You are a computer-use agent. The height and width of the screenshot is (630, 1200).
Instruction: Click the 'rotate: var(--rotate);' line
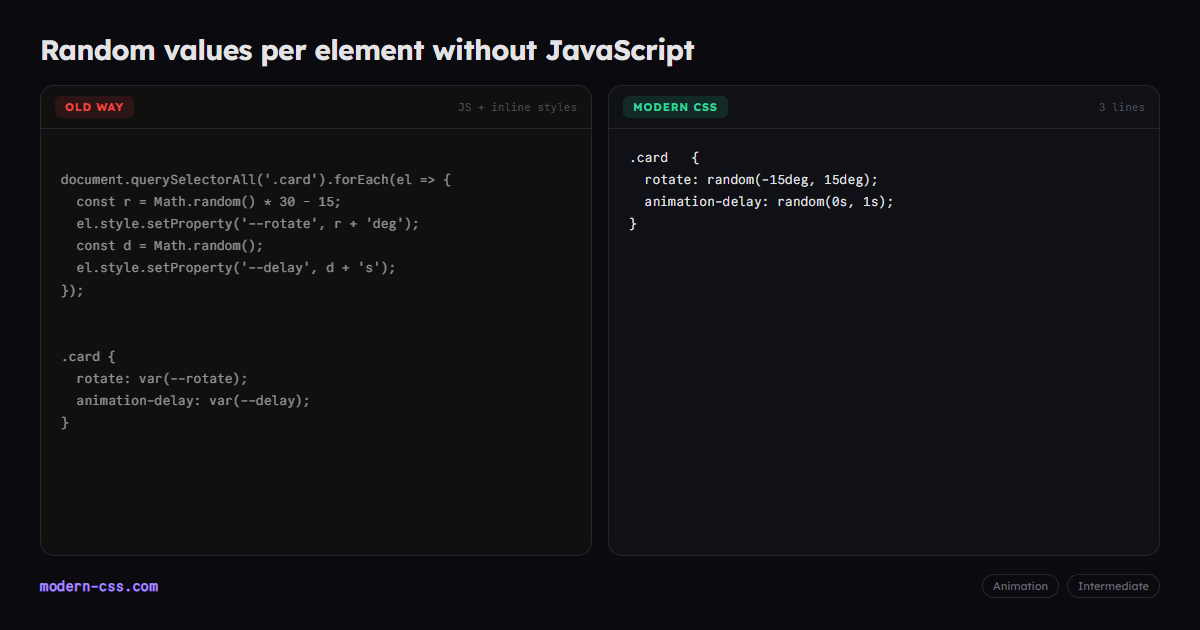pos(162,378)
